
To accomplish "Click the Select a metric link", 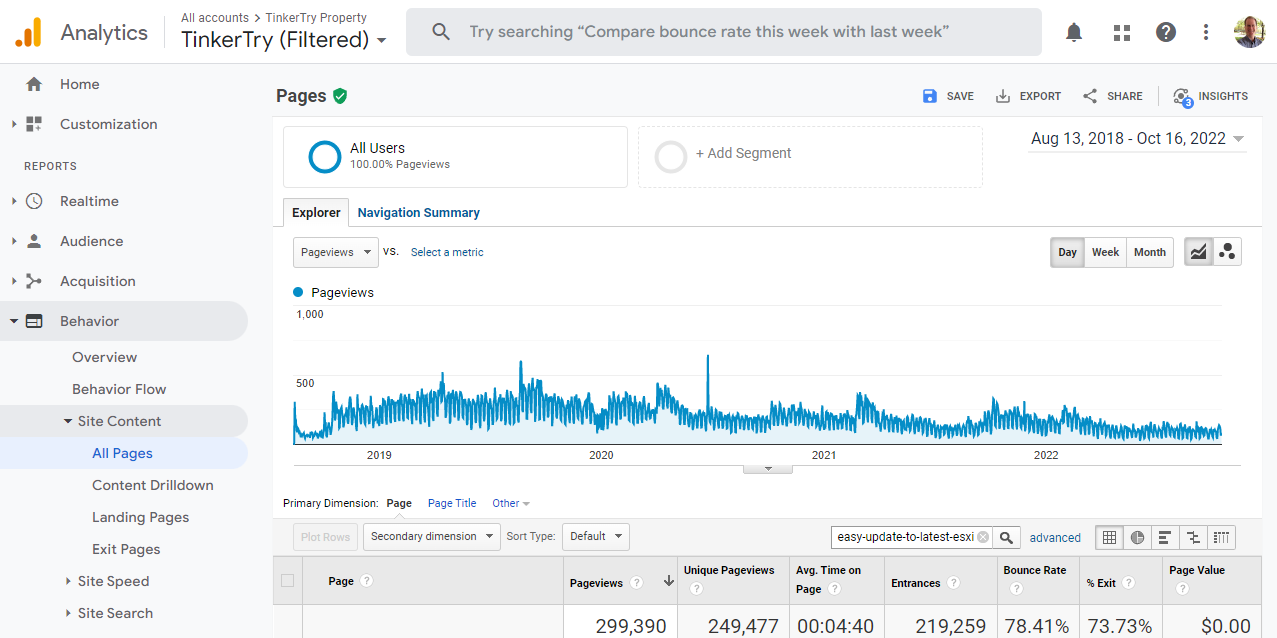I will click(x=447, y=252).
